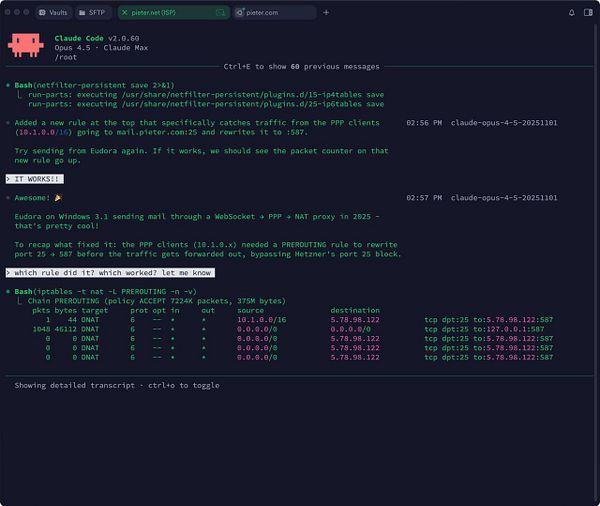Click the Claude Code mascot logo

point(26,45)
